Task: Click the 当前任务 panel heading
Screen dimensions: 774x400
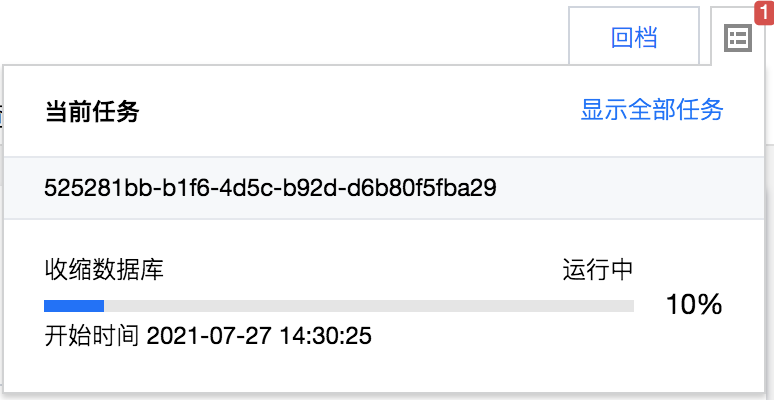Action: click(x=92, y=111)
